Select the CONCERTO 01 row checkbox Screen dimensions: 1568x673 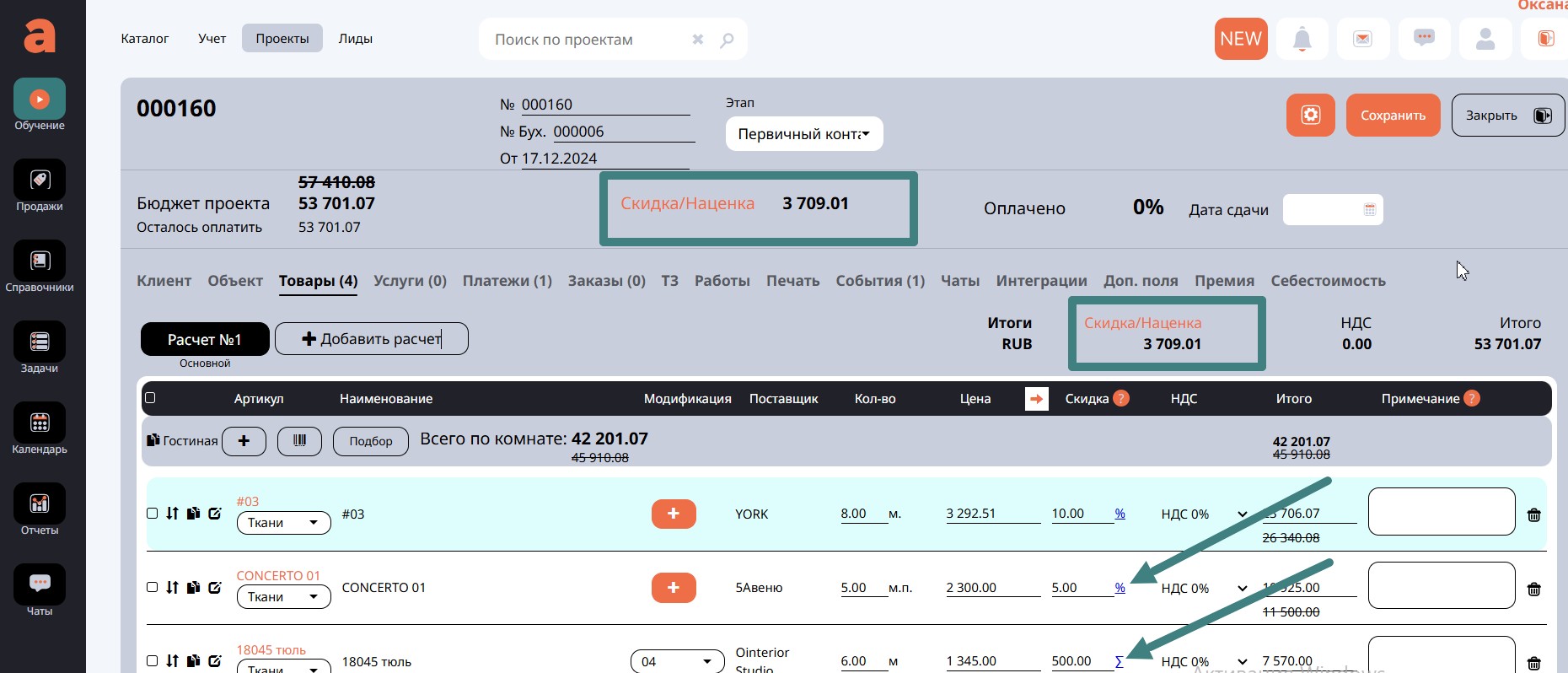(x=153, y=587)
